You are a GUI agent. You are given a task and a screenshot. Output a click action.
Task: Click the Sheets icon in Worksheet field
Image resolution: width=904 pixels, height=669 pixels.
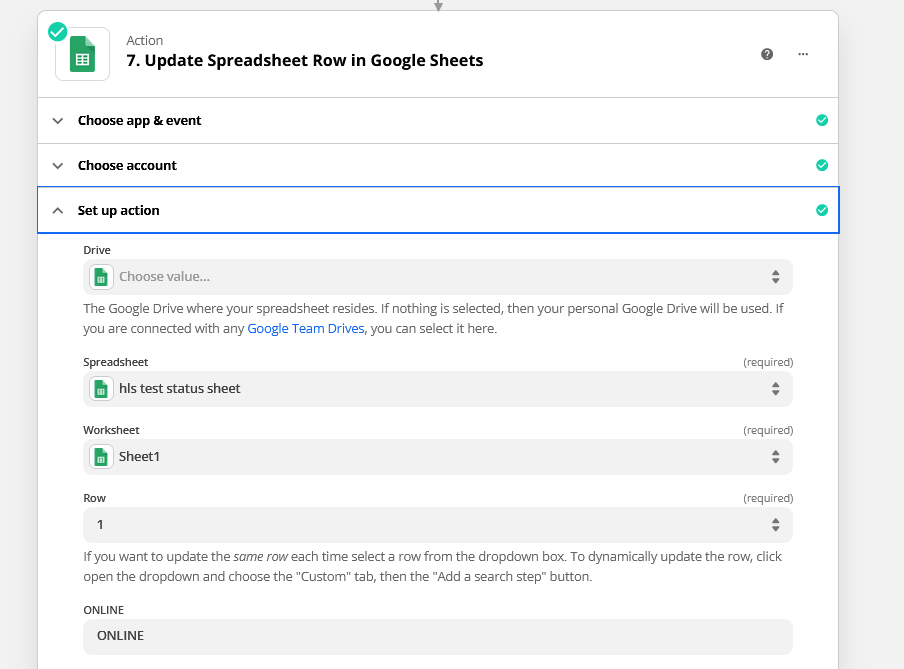click(x=100, y=457)
